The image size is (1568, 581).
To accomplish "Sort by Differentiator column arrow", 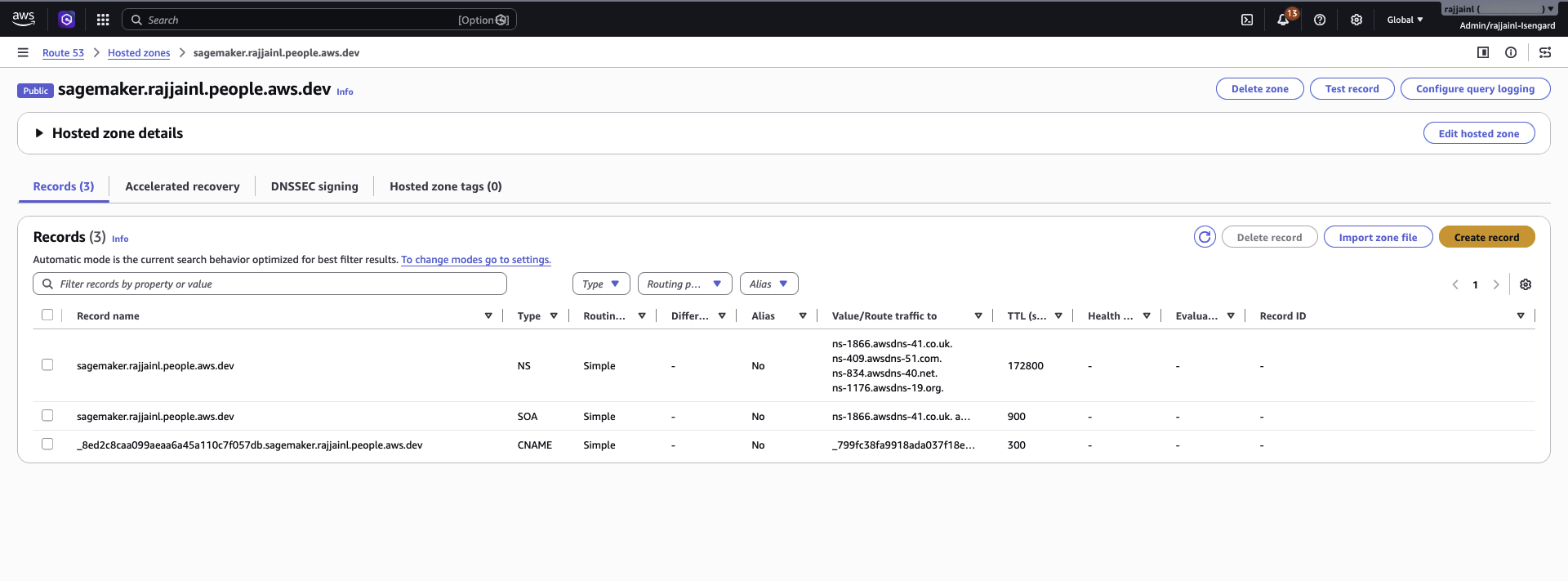I will click(x=722, y=315).
